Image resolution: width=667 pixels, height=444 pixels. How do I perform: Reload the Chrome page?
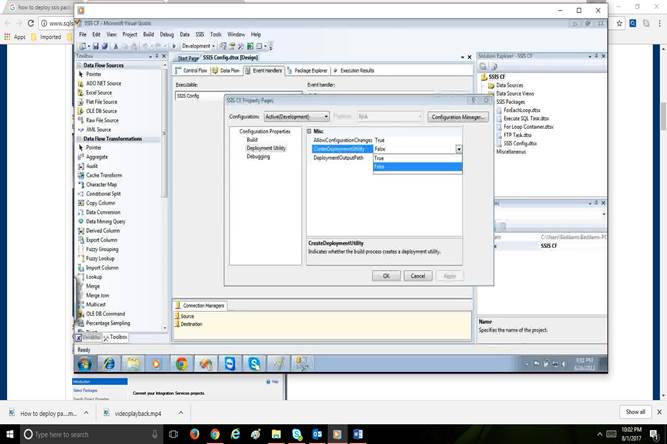[x=31, y=23]
